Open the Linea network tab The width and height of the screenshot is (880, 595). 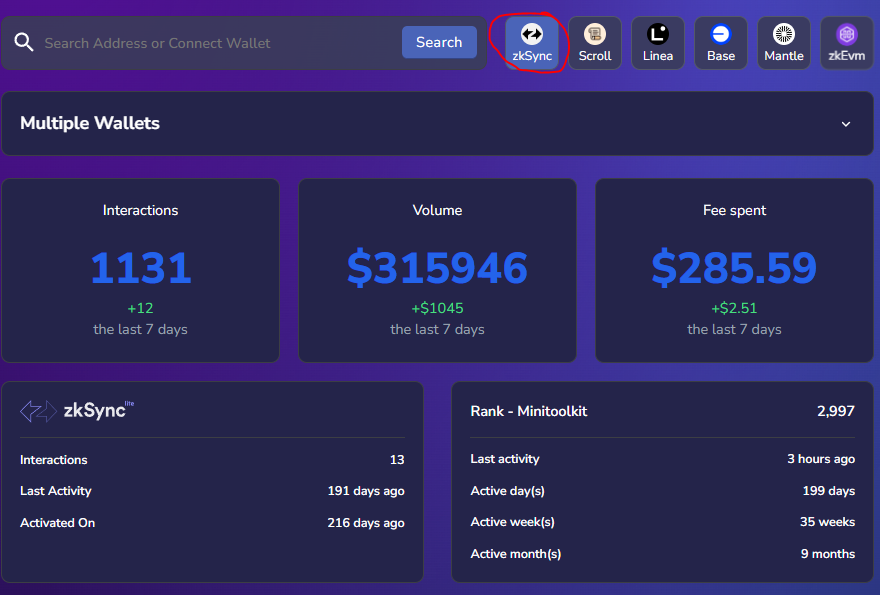pos(658,43)
